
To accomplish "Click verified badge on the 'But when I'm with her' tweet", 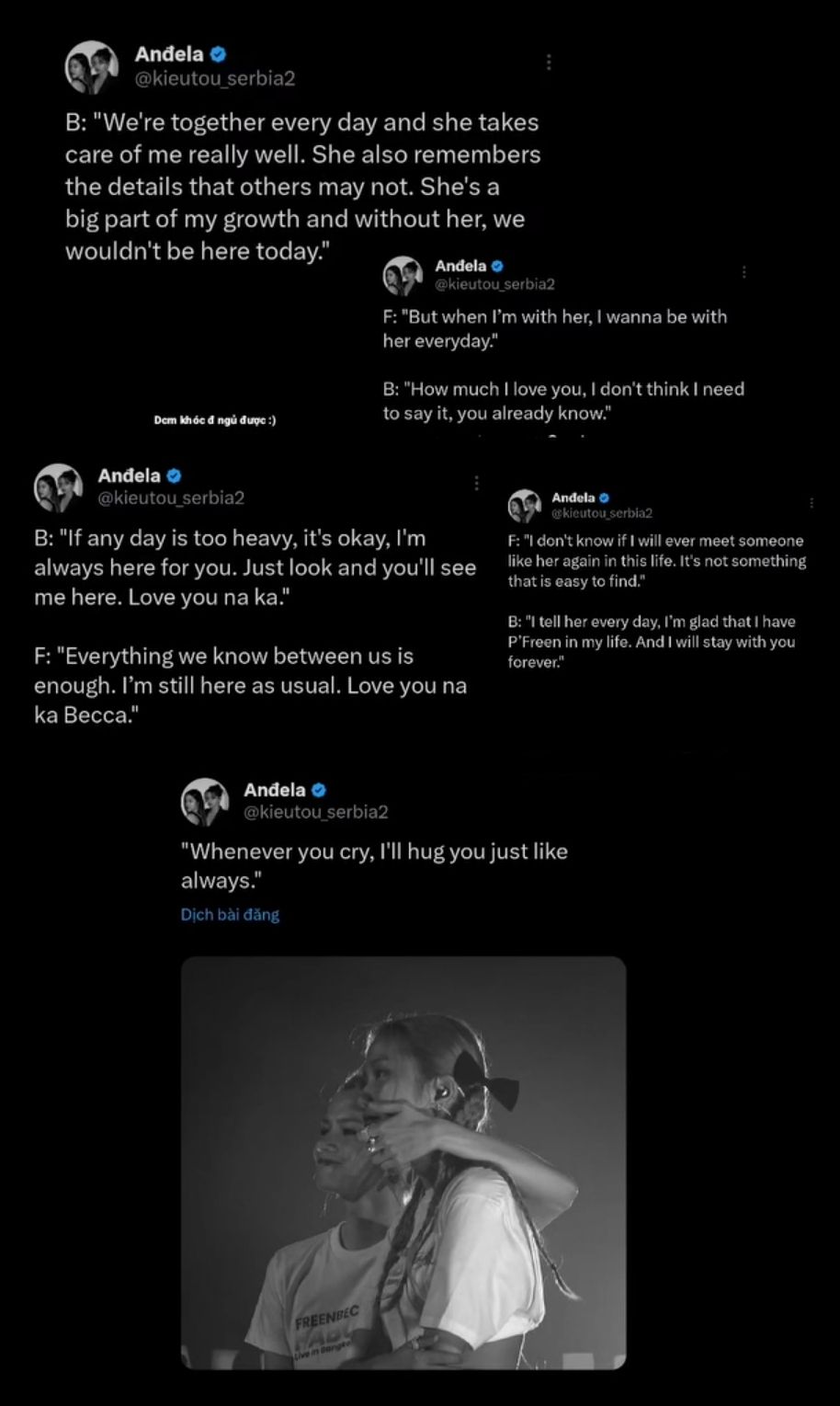I will pos(497,266).
